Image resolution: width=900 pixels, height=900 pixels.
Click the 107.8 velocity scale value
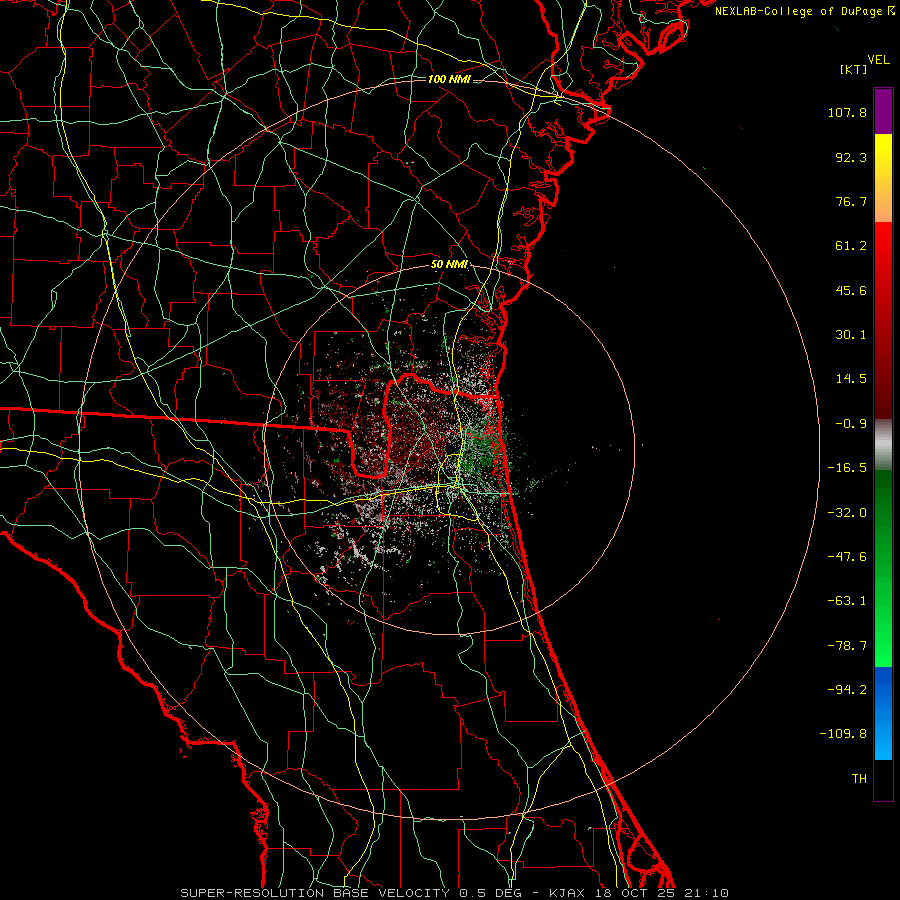point(847,112)
